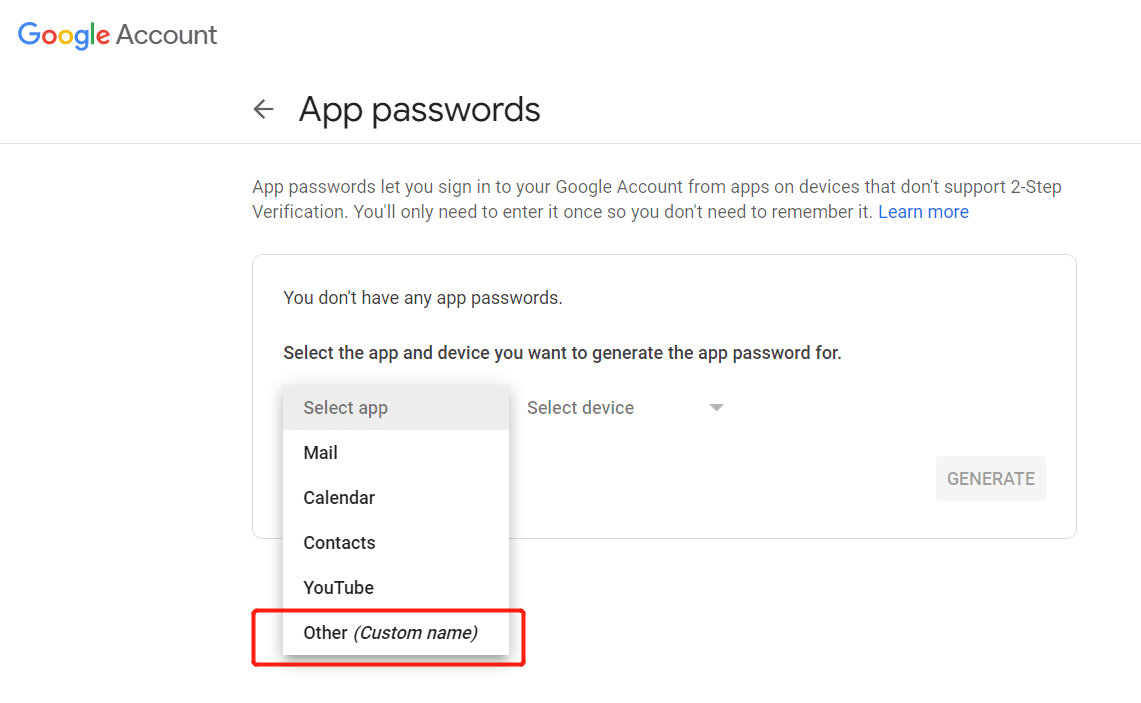The image size is (1141, 703).
Task: Click the word 'Verification' in the description
Action: (x=299, y=212)
